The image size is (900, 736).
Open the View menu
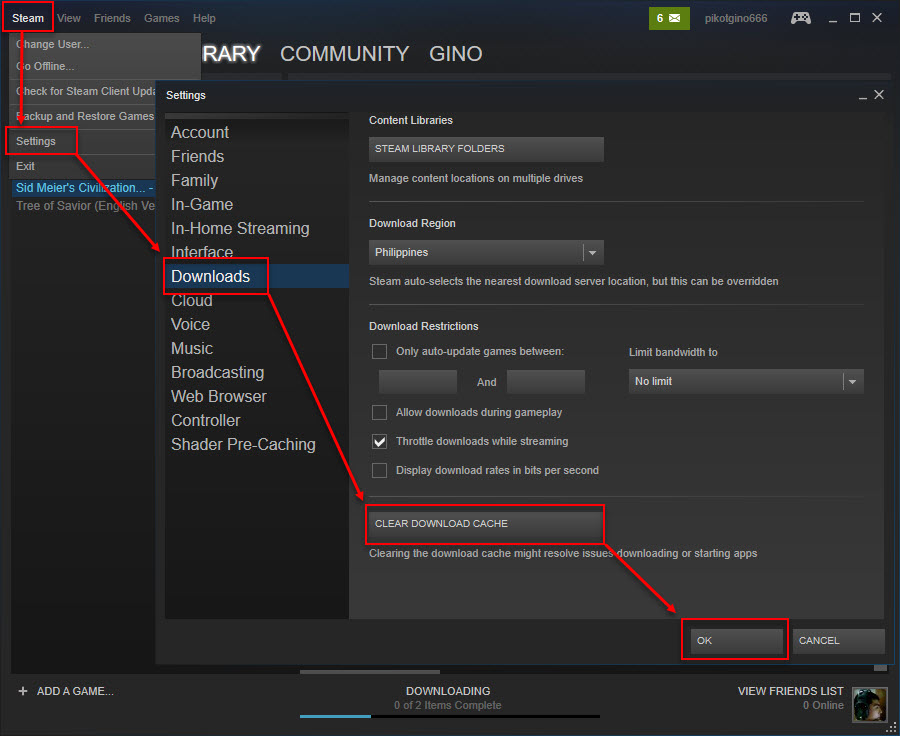(69, 18)
